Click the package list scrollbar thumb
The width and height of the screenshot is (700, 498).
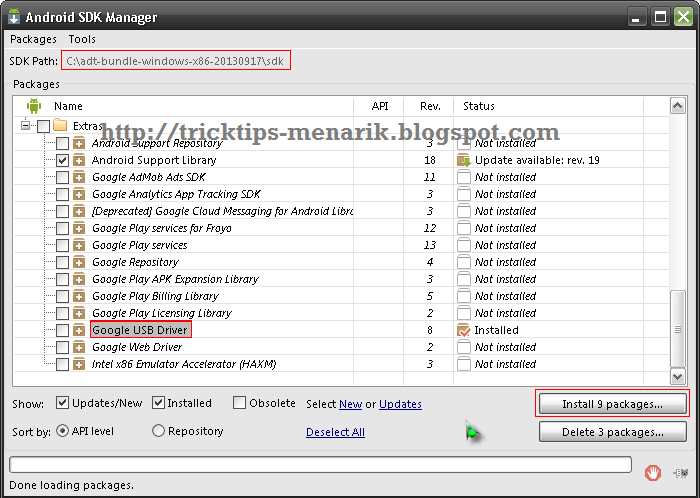(678, 329)
